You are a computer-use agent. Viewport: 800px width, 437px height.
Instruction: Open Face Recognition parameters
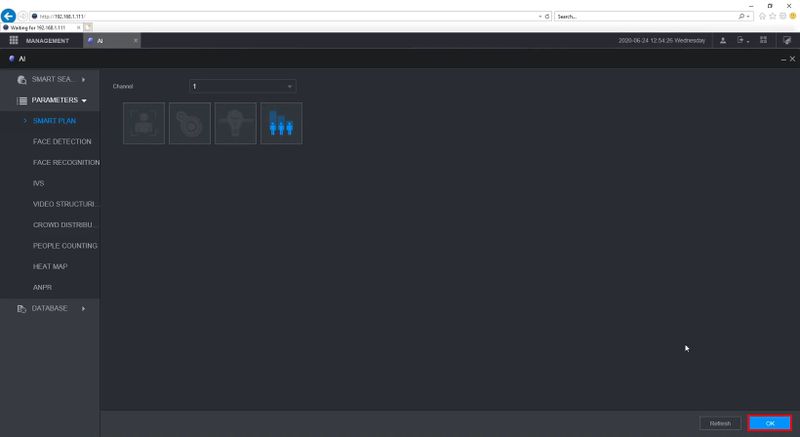(66, 163)
